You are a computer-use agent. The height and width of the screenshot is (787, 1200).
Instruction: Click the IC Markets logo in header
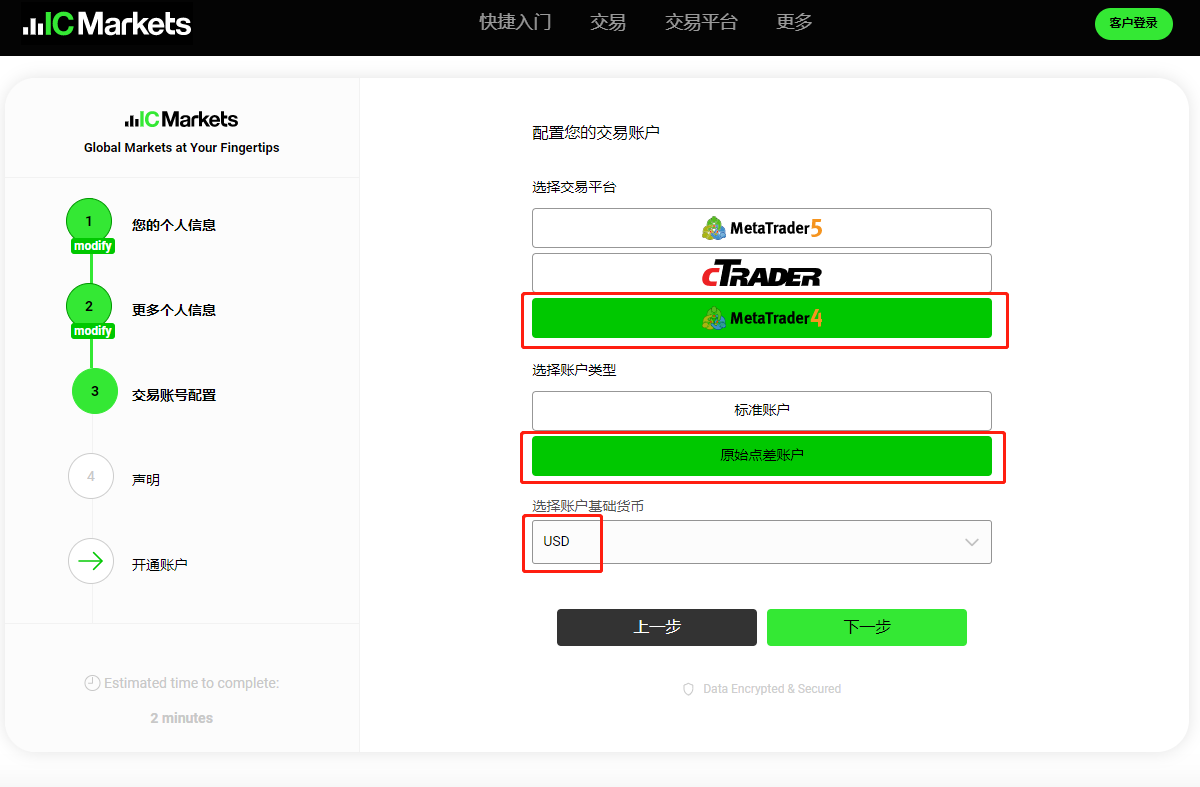click(107, 23)
